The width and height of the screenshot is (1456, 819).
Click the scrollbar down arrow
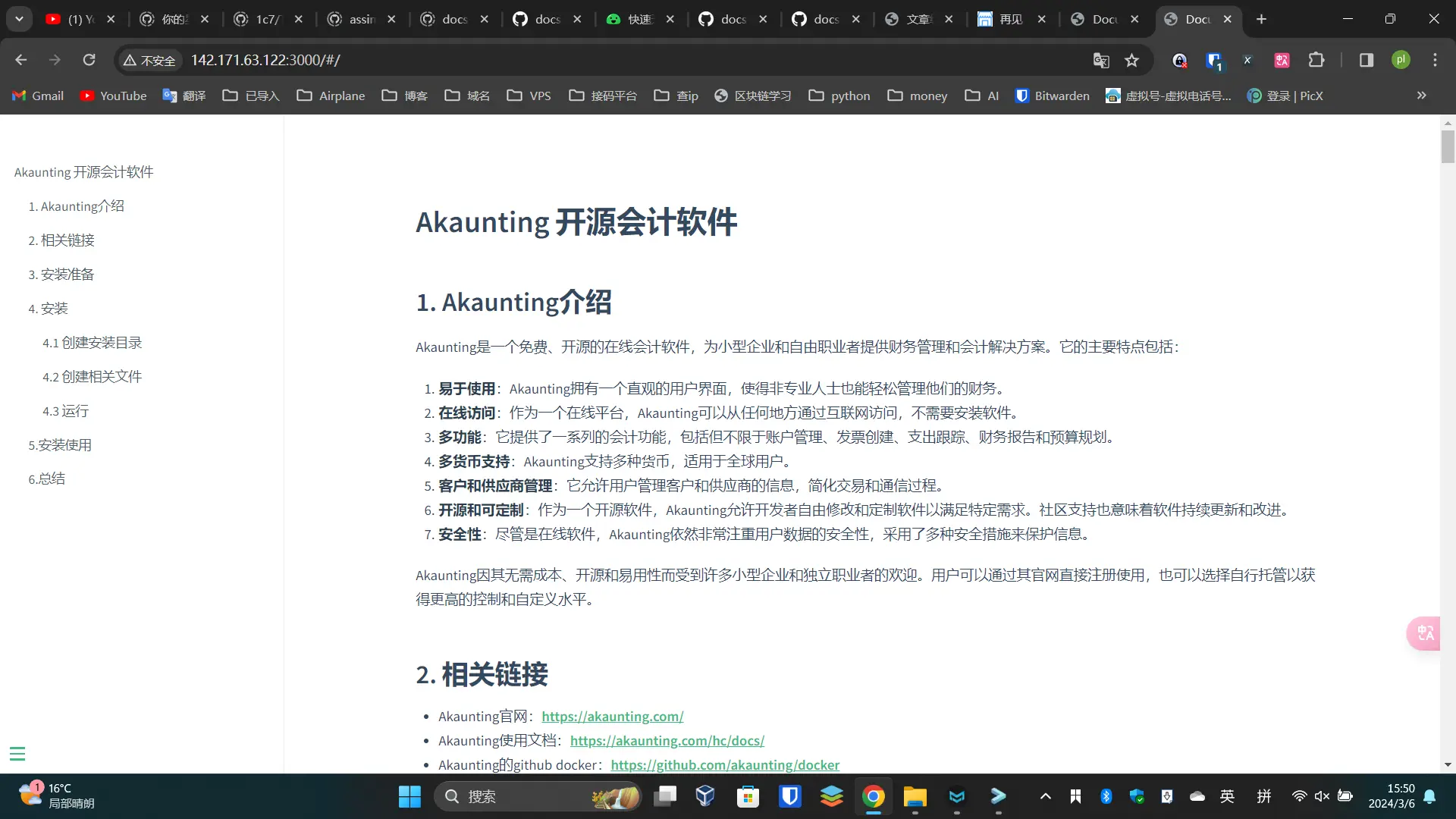(x=1448, y=764)
